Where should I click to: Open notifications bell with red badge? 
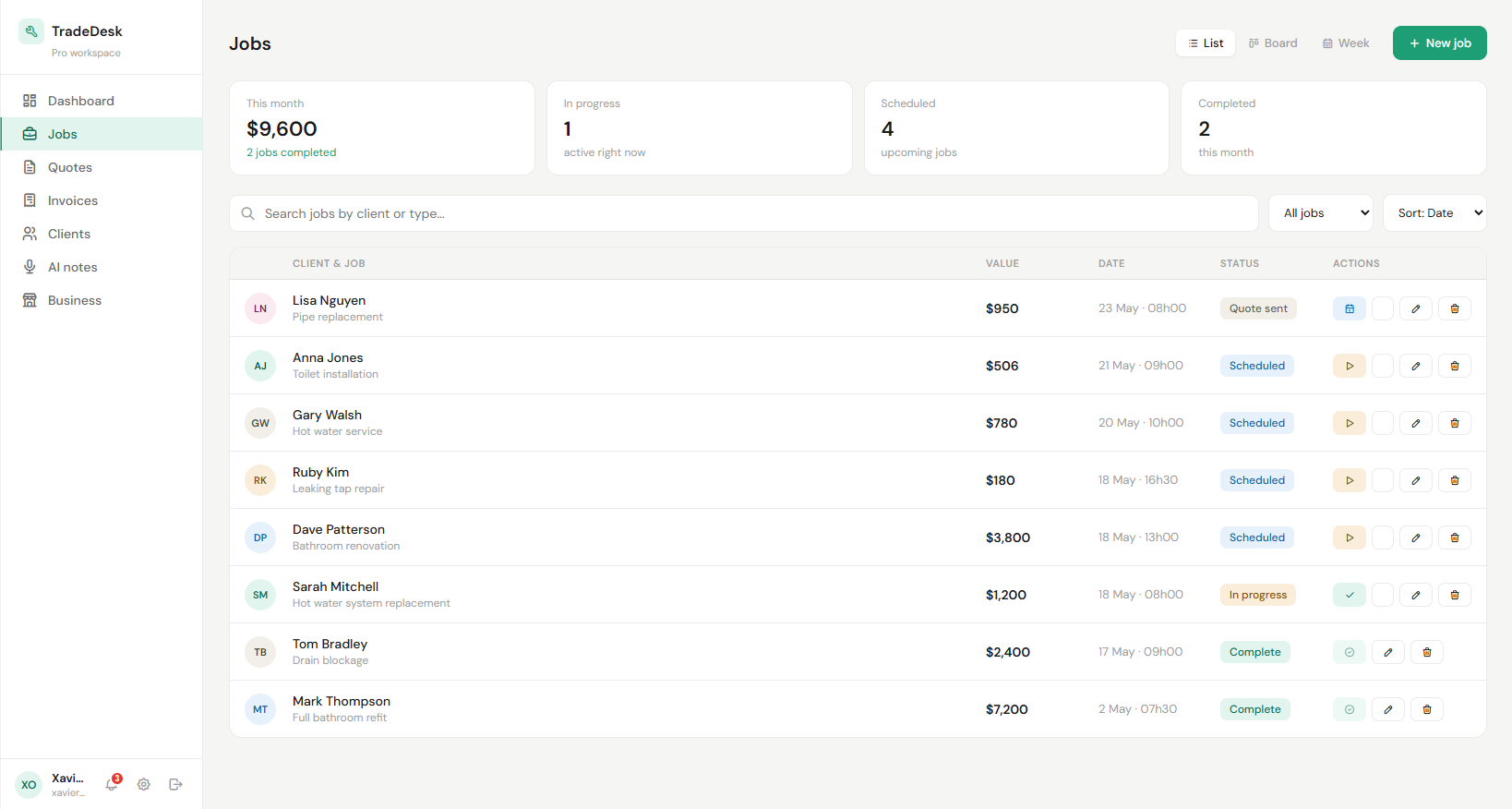coord(112,784)
